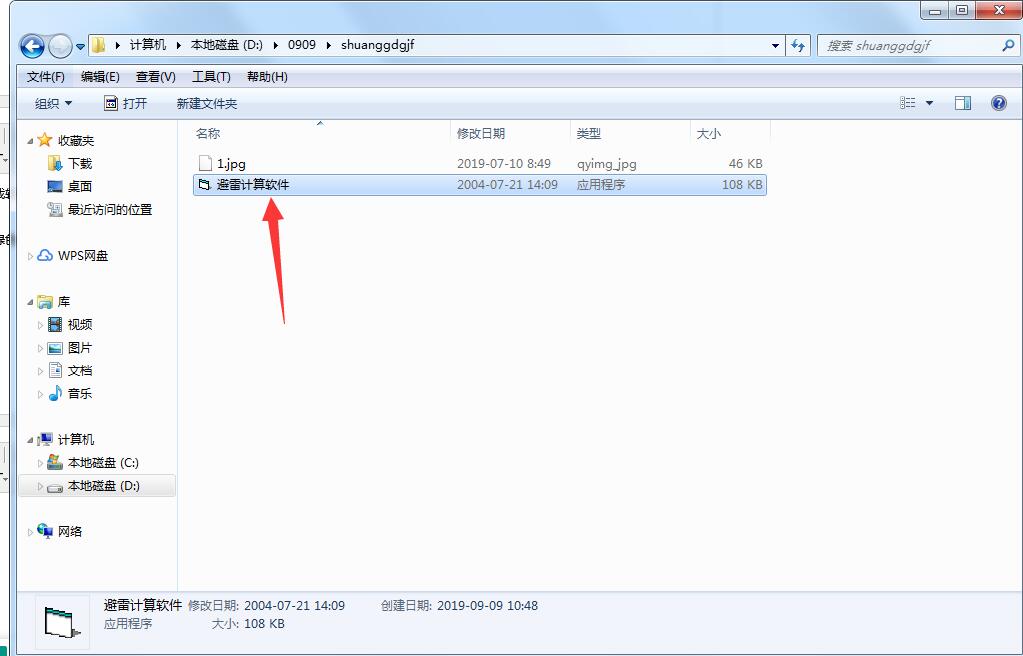This screenshot has height=656, width=1023.
Task: Toggle the preview pane icon
Action: tap(963, 103)
